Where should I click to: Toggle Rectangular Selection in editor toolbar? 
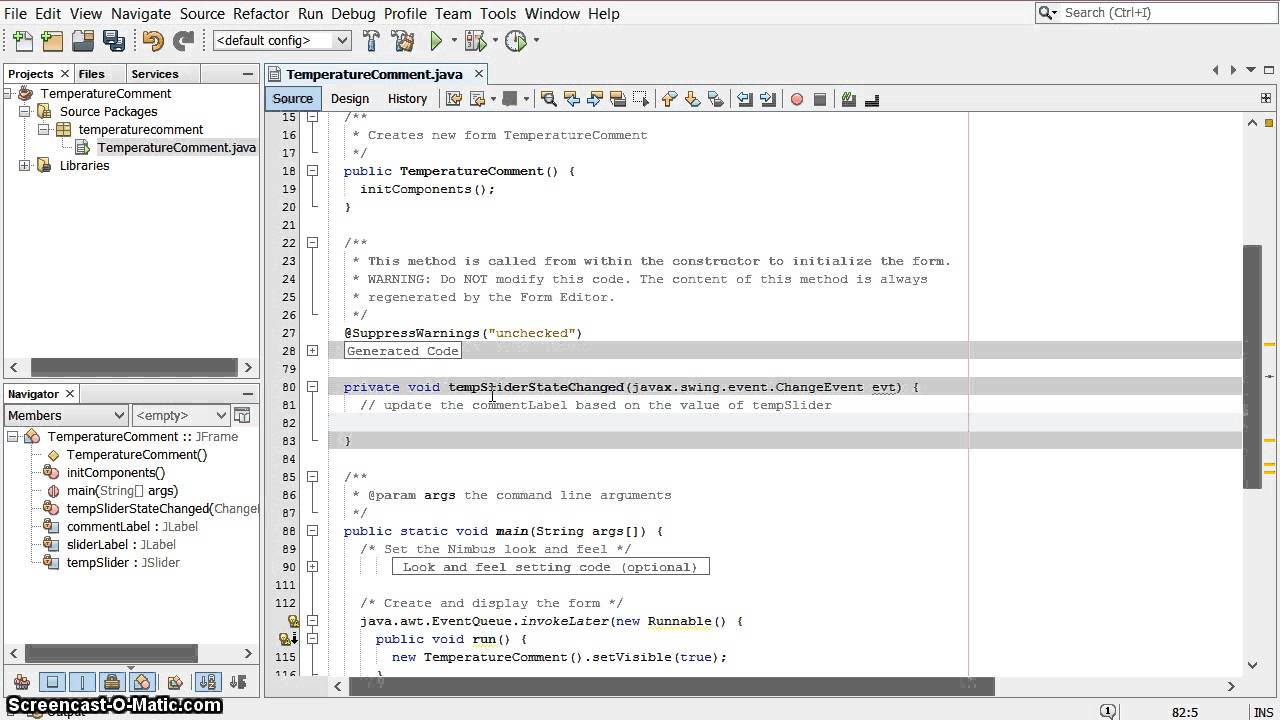(641, 99)
